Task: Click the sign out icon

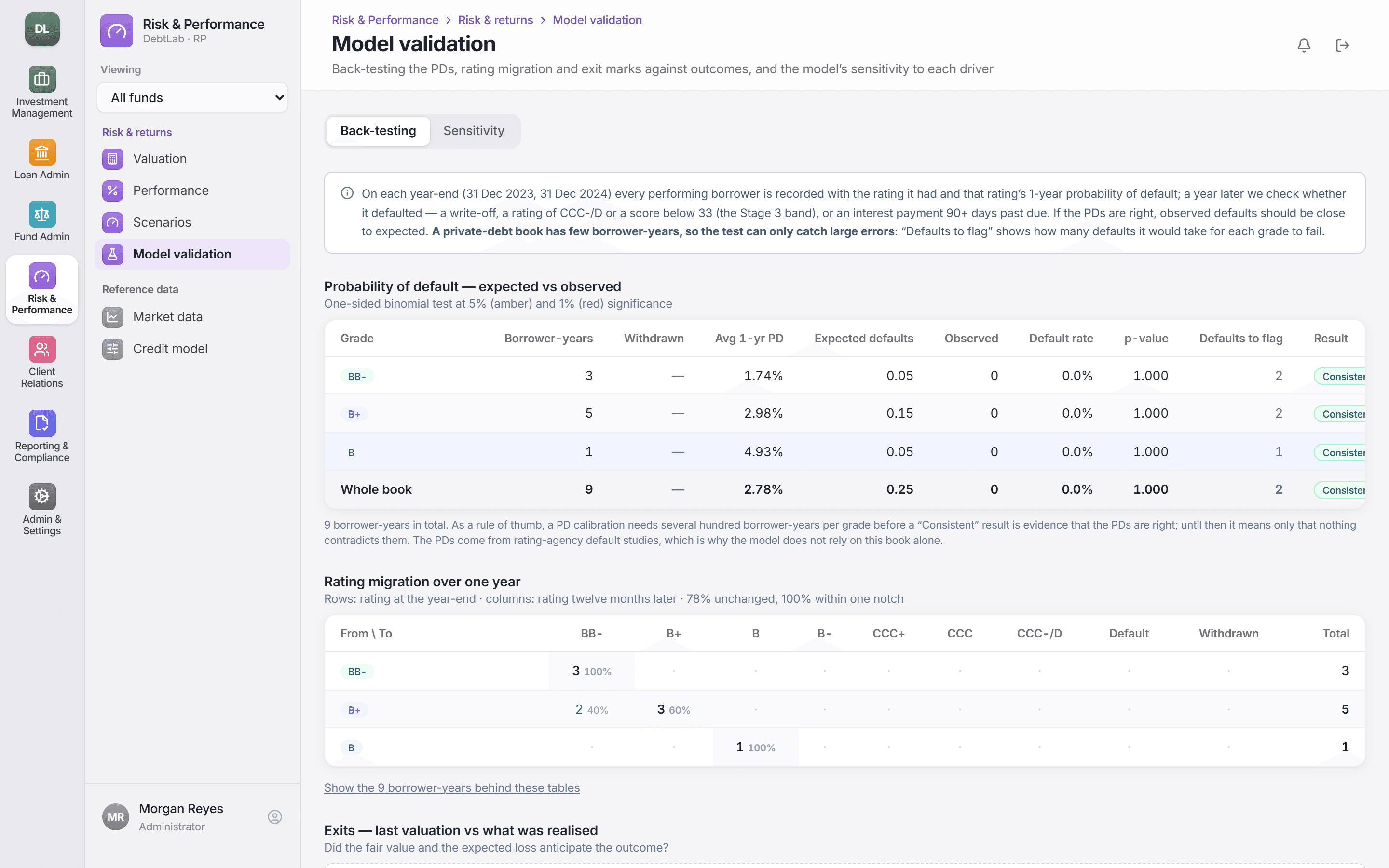Action: [x=1342, y=45]
